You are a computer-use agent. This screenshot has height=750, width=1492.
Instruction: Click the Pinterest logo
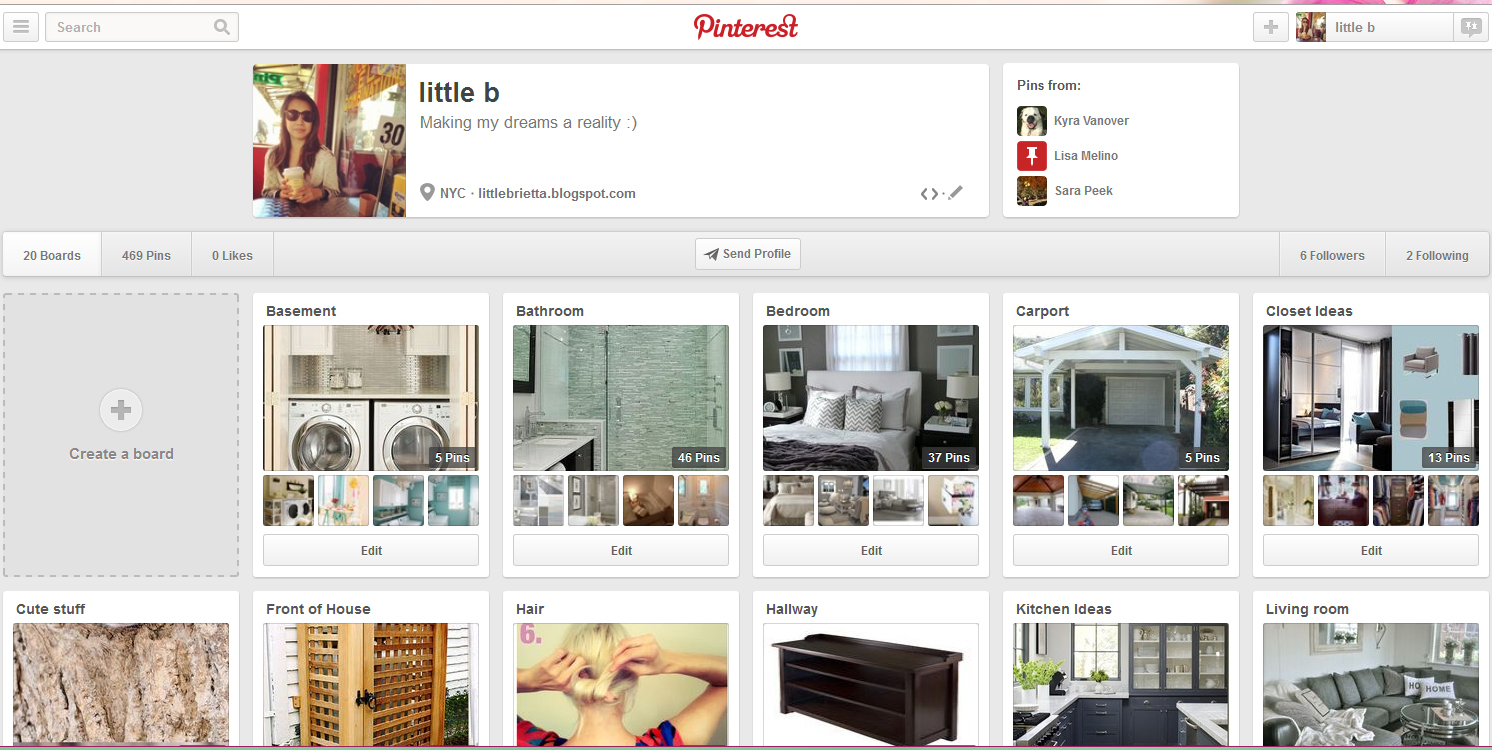pyautogui.click(x=746, y=26)
